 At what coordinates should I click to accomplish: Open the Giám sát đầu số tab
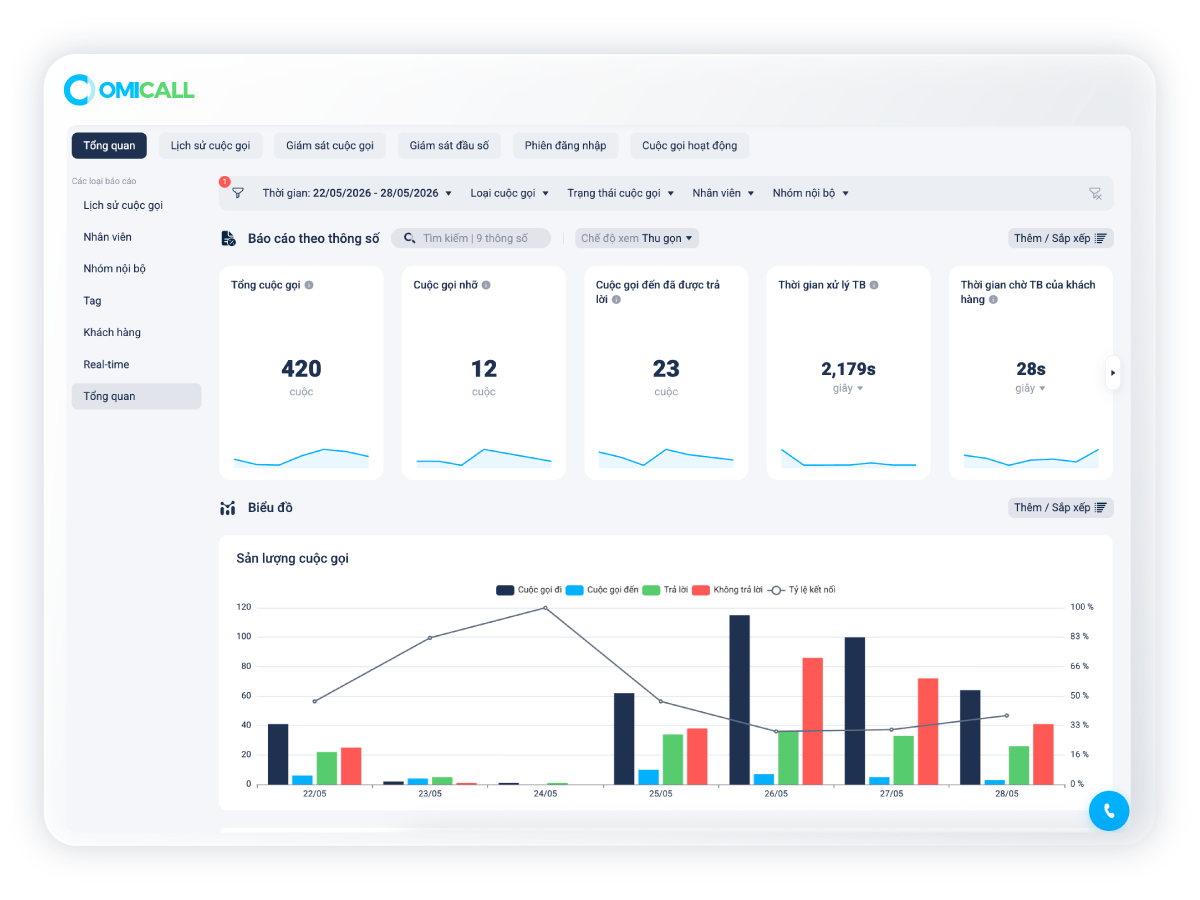449,146
